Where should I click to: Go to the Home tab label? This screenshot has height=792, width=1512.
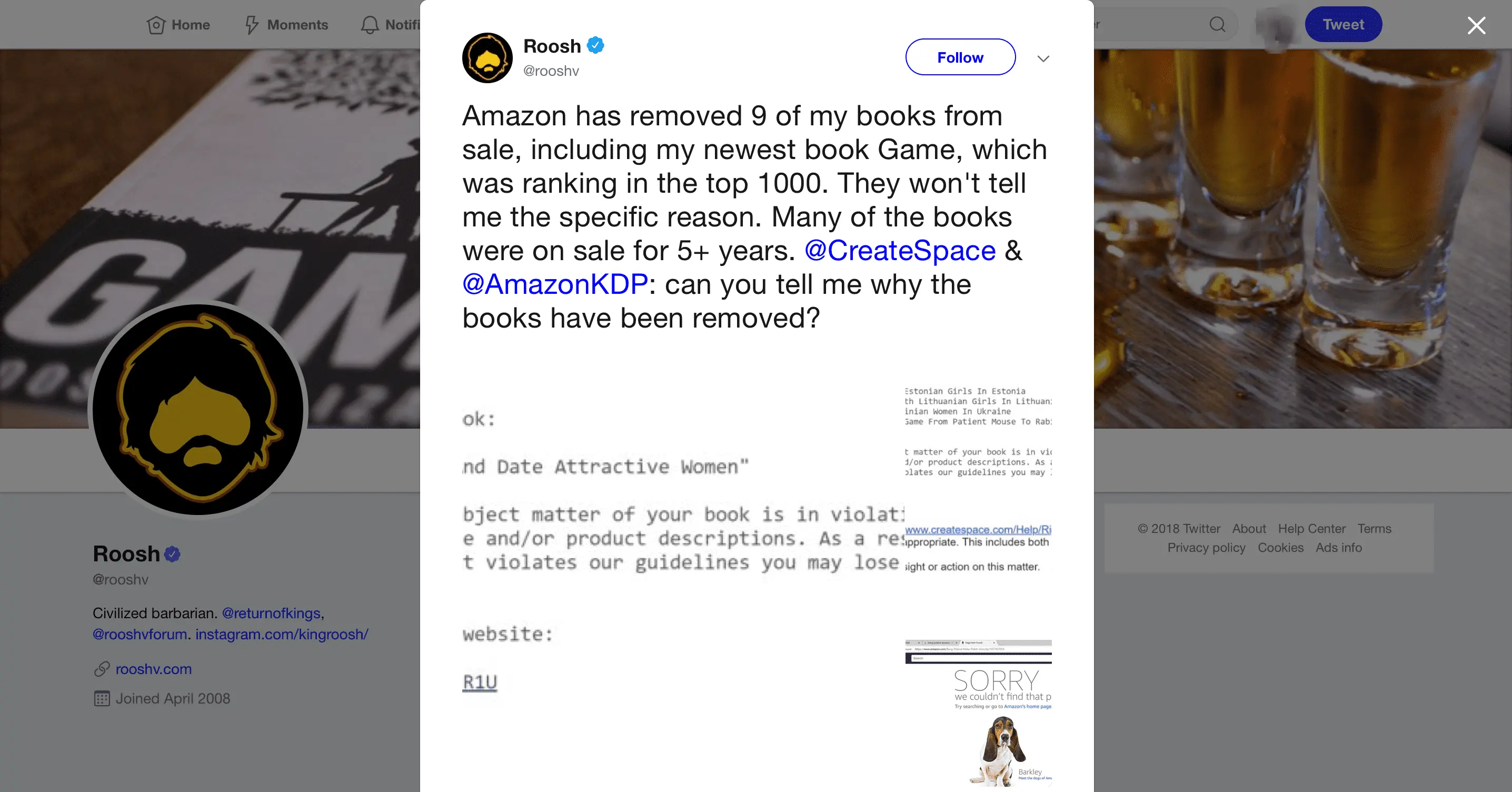coord(190,25)
